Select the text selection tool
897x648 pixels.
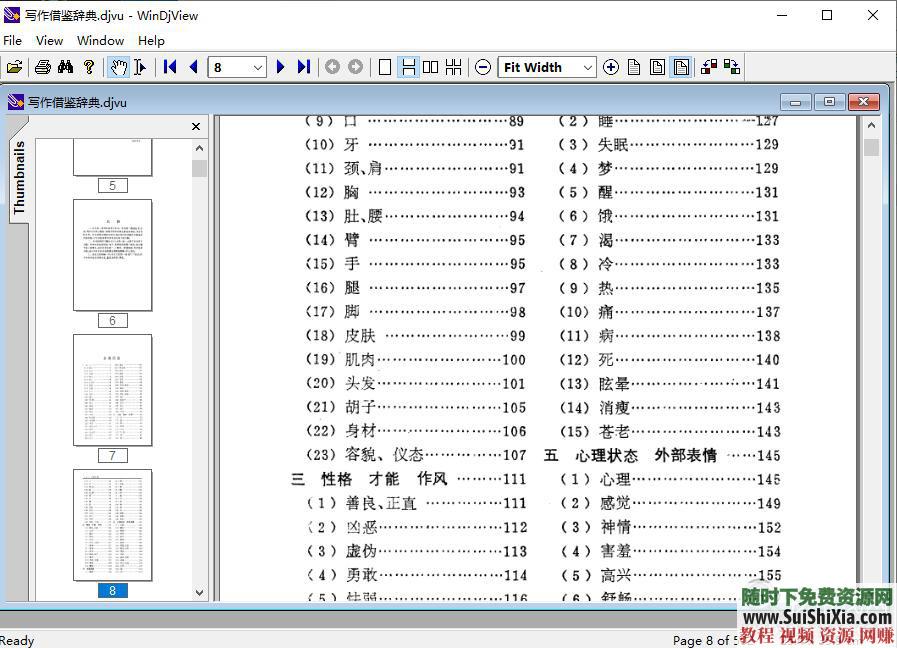click(x=142, y=67)
